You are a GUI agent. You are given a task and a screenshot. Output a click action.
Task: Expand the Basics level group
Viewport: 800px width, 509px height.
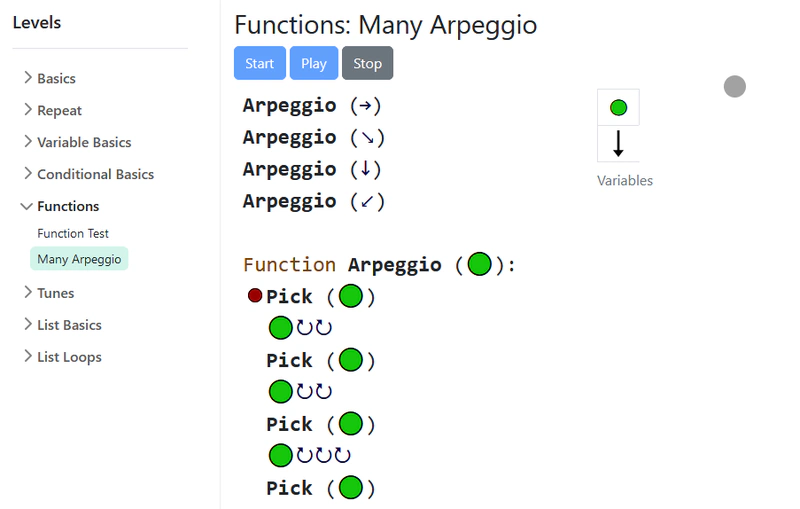click(x=49, y=78)
